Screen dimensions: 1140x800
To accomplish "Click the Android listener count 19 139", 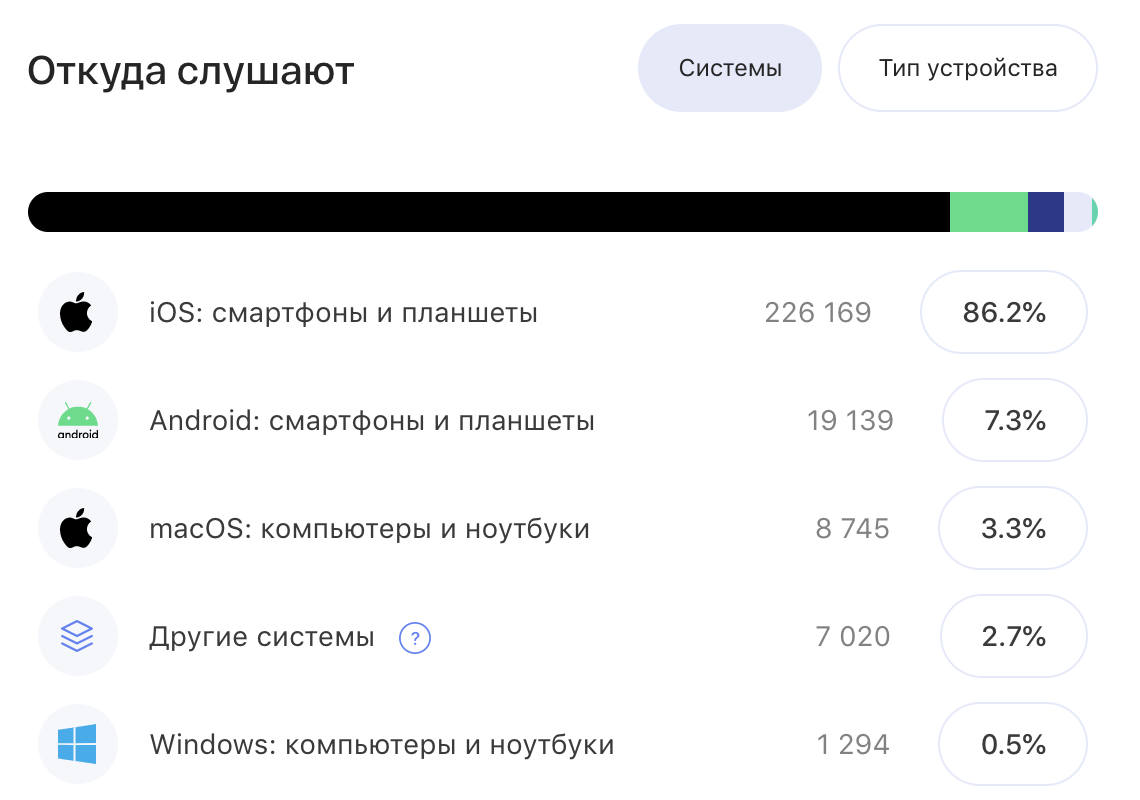I will (850, 420).
